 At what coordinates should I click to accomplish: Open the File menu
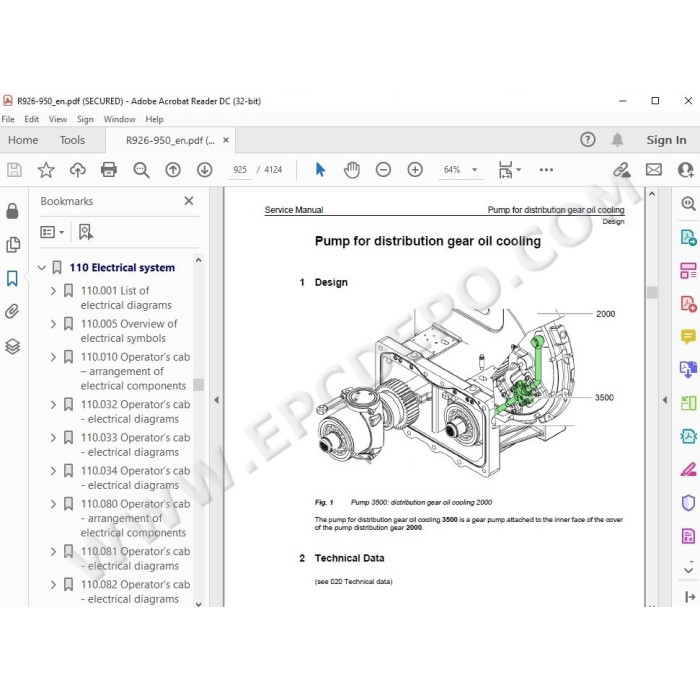(x=8, y=119)
